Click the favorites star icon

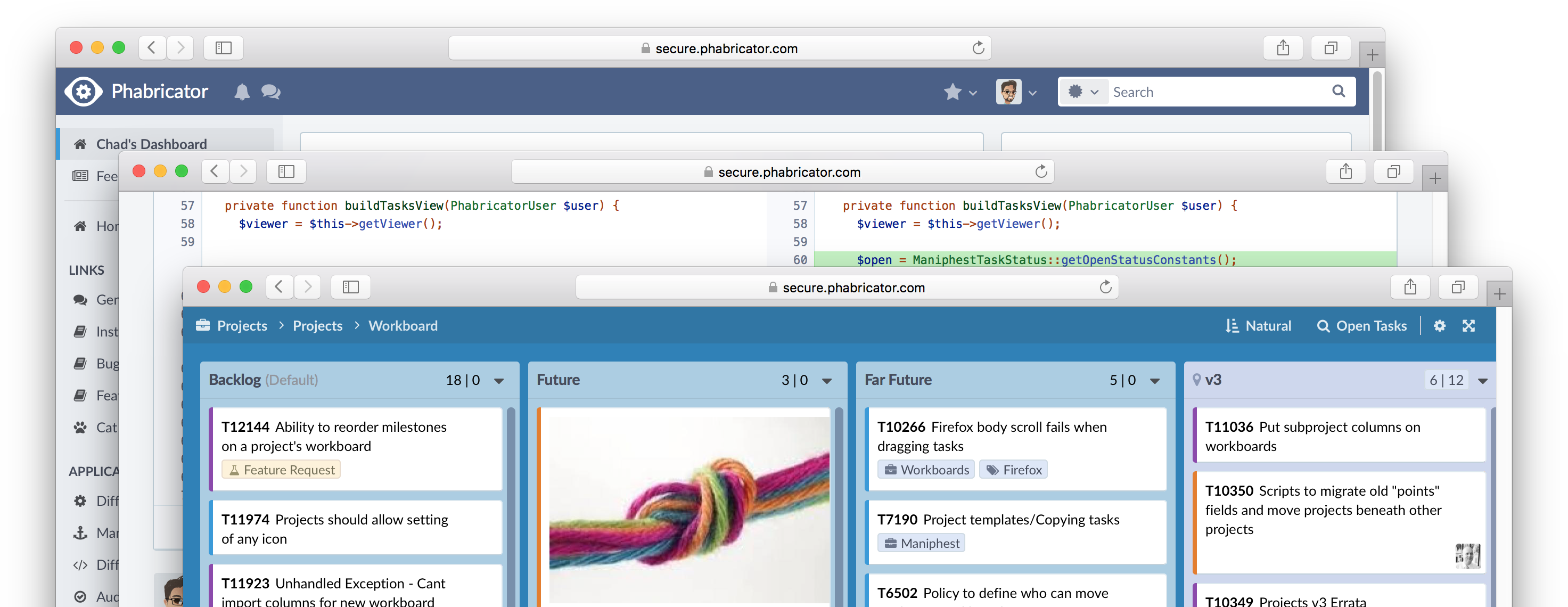pos(953,92)
